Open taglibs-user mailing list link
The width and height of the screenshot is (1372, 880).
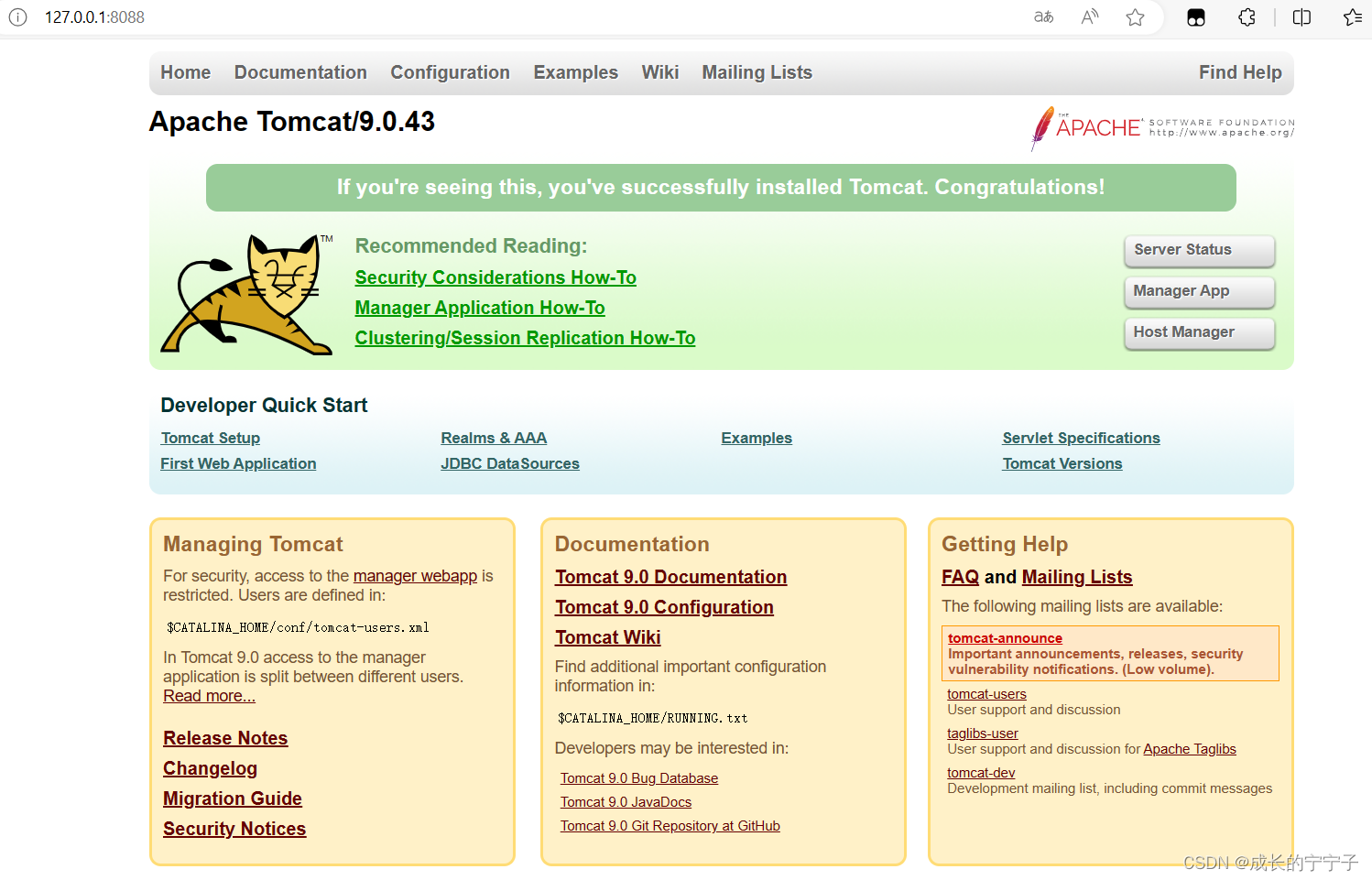pos(982,733)
